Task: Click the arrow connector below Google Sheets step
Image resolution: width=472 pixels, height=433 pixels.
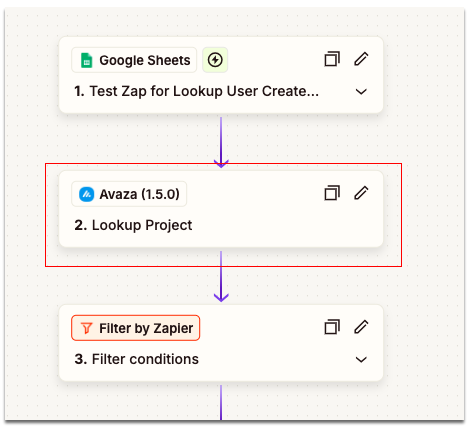Action: tap(221, 142)
